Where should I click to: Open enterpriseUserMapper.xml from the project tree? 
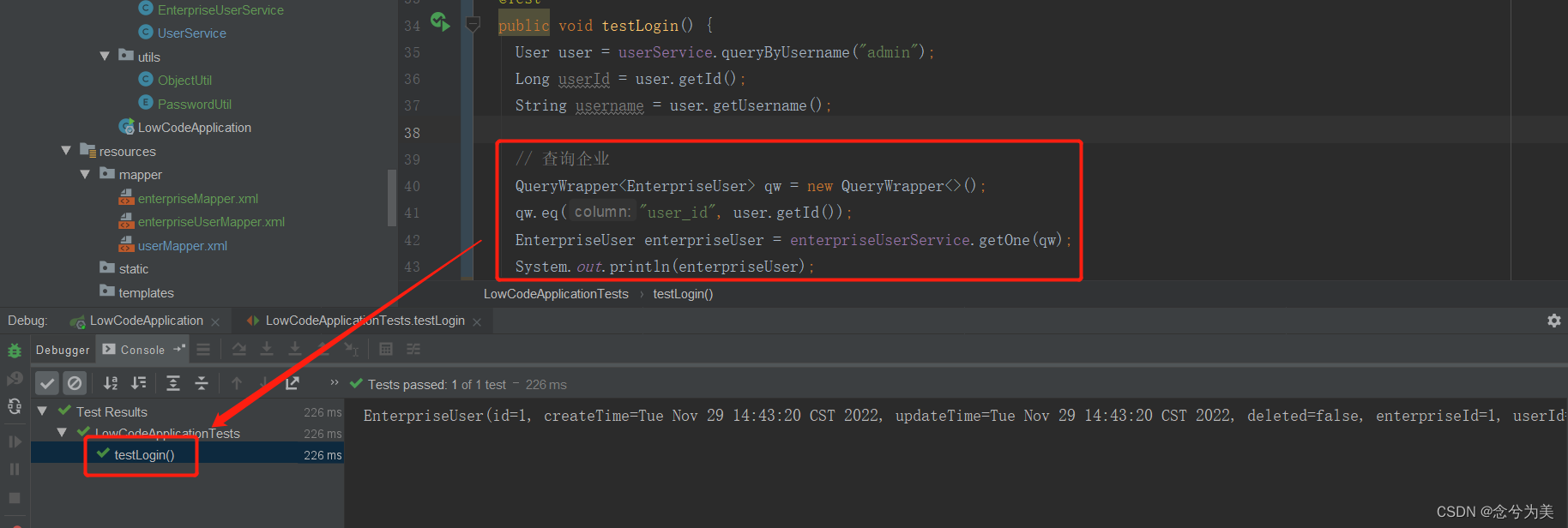pos(211,222)
